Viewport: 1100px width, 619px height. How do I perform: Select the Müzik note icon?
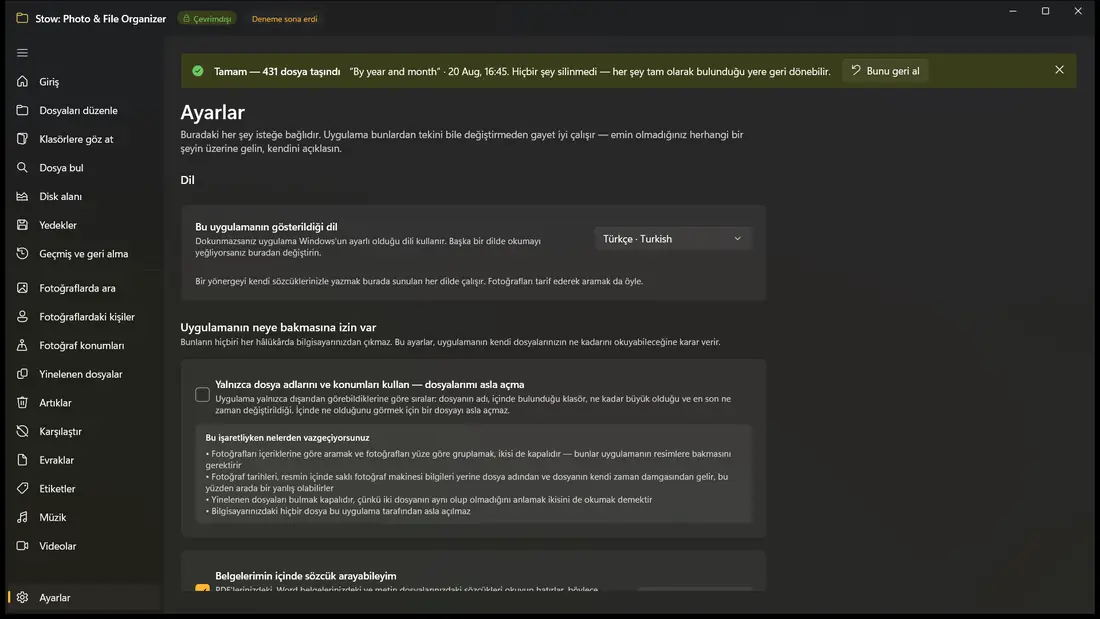(22, 517)
